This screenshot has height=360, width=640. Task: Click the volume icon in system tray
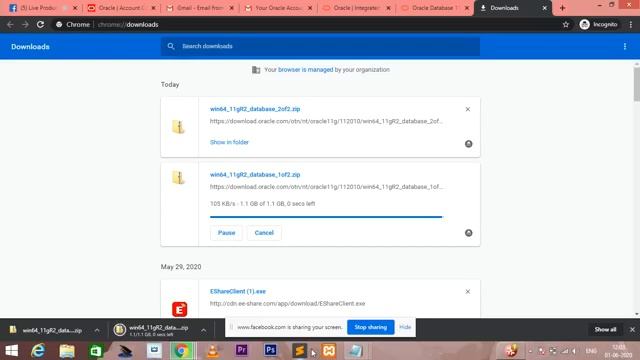(x=574, y=351)
